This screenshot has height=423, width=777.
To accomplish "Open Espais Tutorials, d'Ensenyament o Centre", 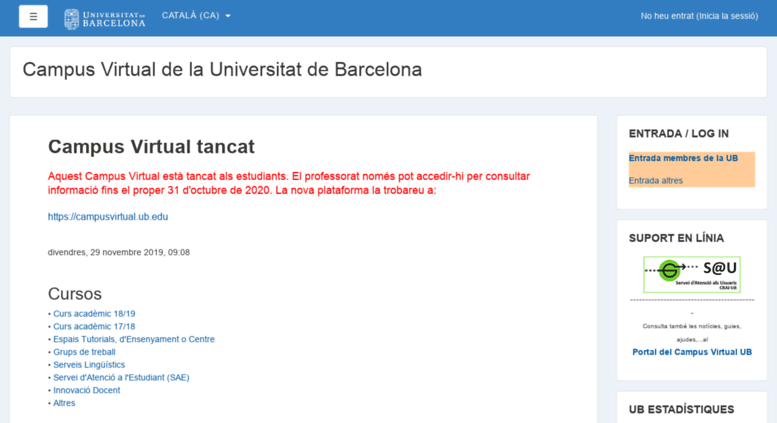I will click(x=134, y=339).
